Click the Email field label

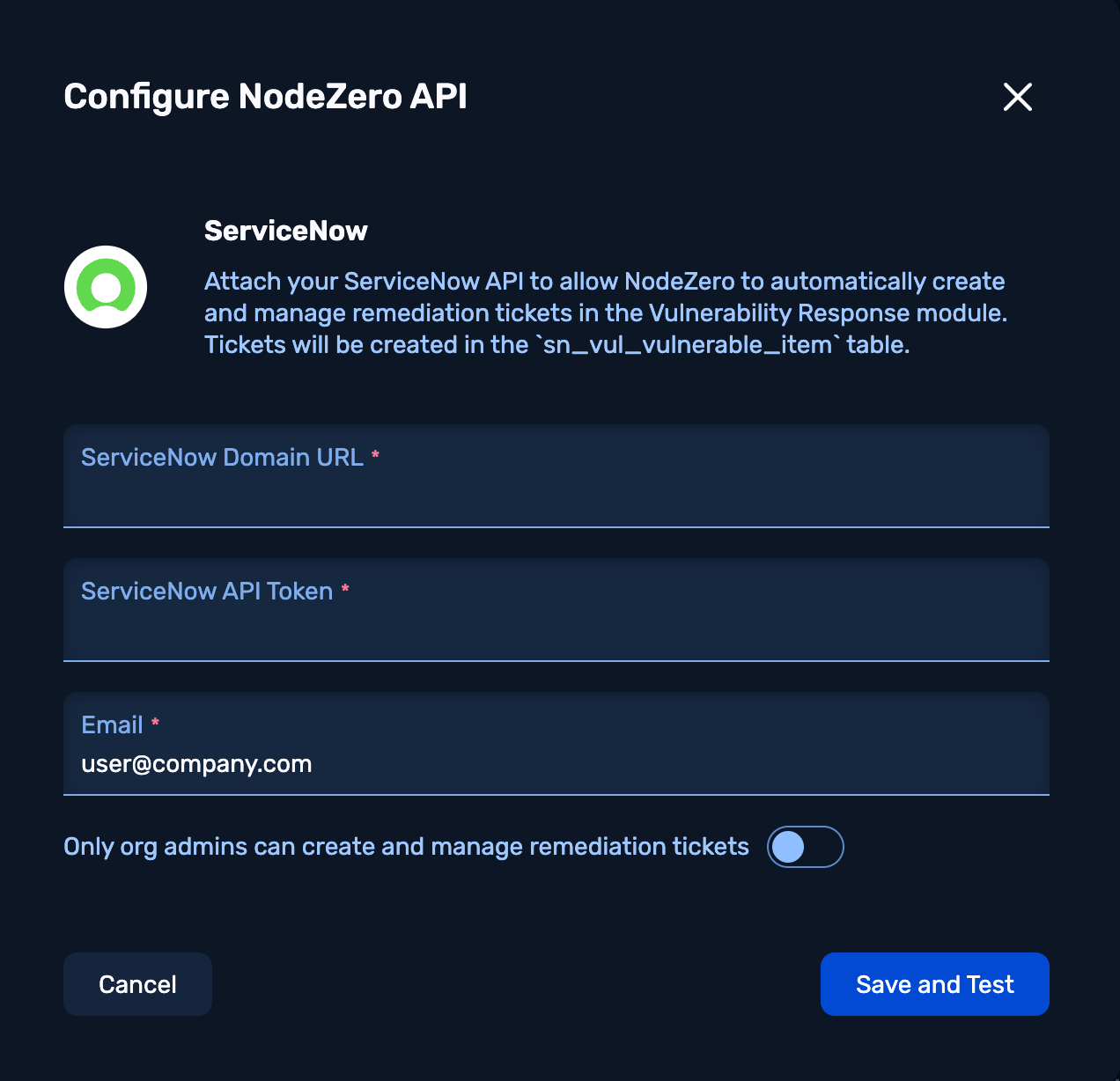coord(112,725)
